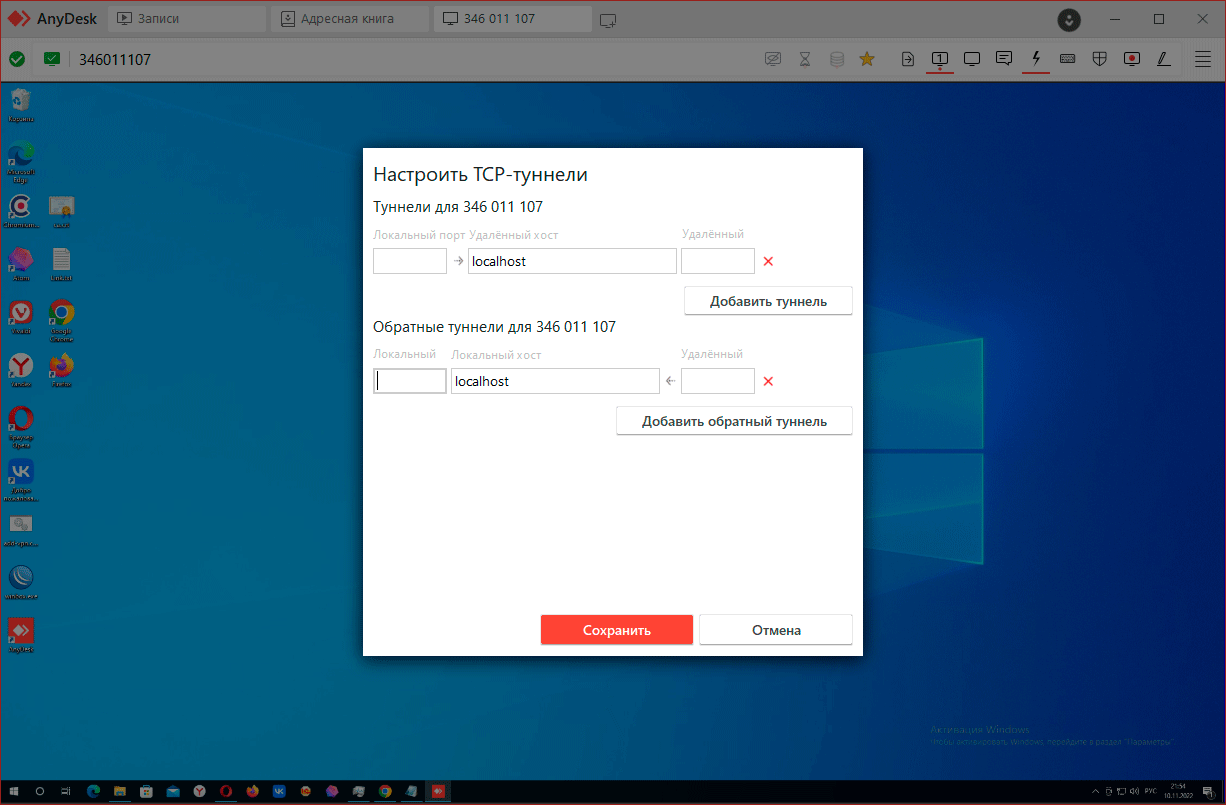
Task: Open the display settings monitor icon
Action: [972, 59]
